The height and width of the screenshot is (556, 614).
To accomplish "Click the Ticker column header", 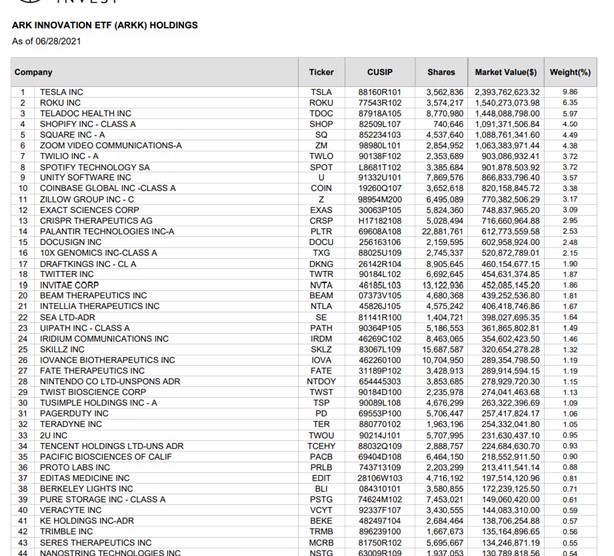I will click(321, 72).
